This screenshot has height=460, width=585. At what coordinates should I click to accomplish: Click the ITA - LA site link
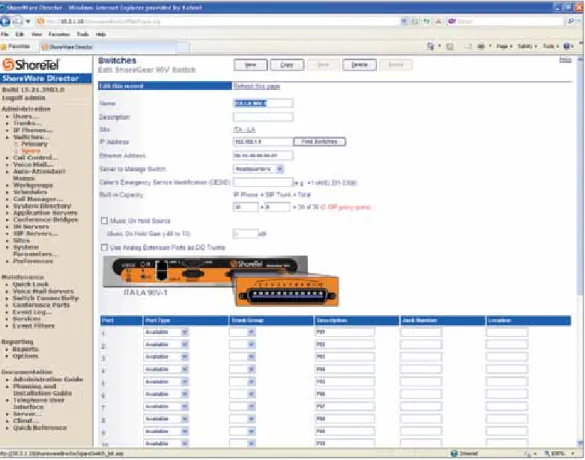point(244,129)
